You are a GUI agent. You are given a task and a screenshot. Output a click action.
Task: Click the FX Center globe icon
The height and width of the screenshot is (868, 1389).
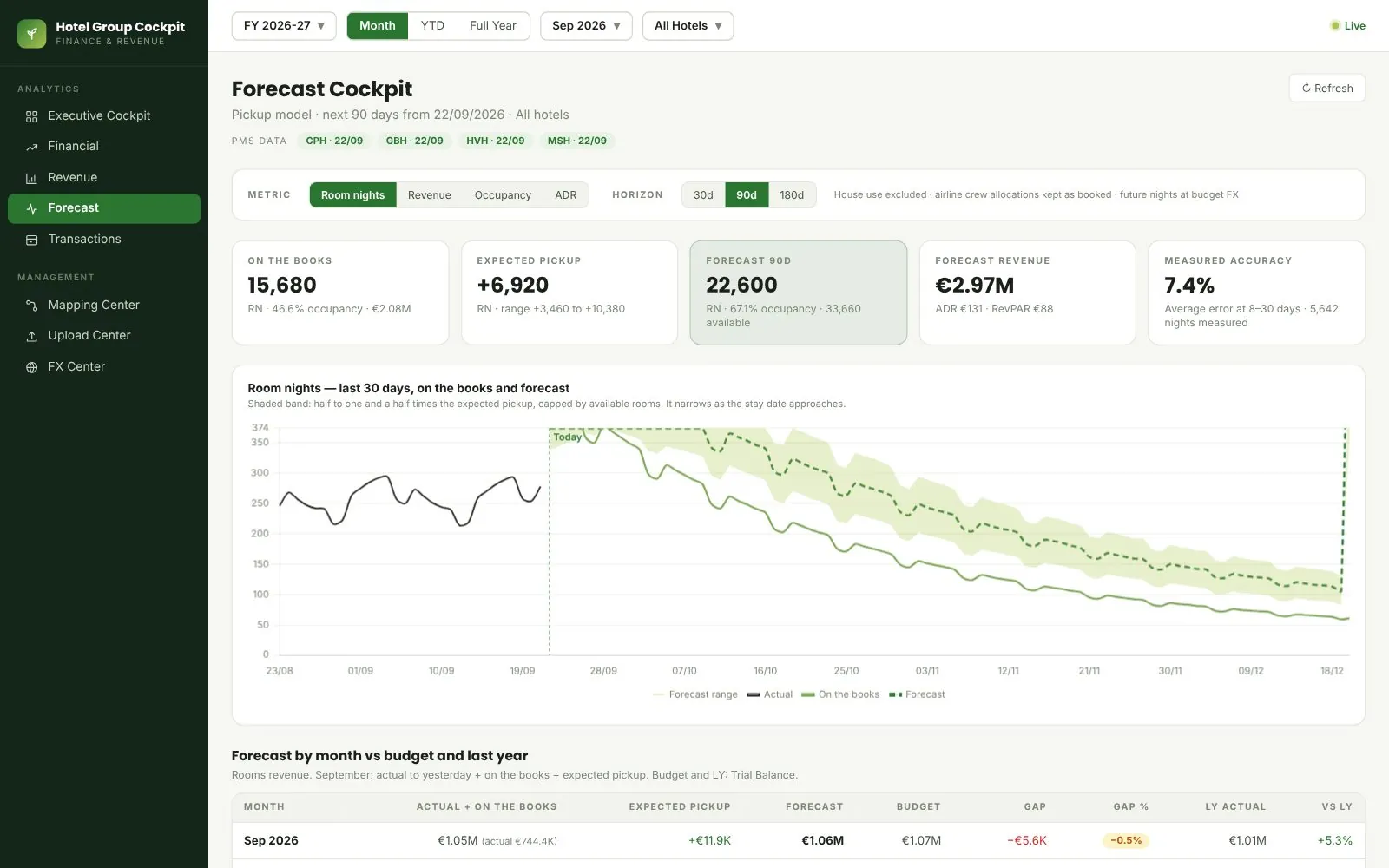pyautogui.click(x=32, y=367)
